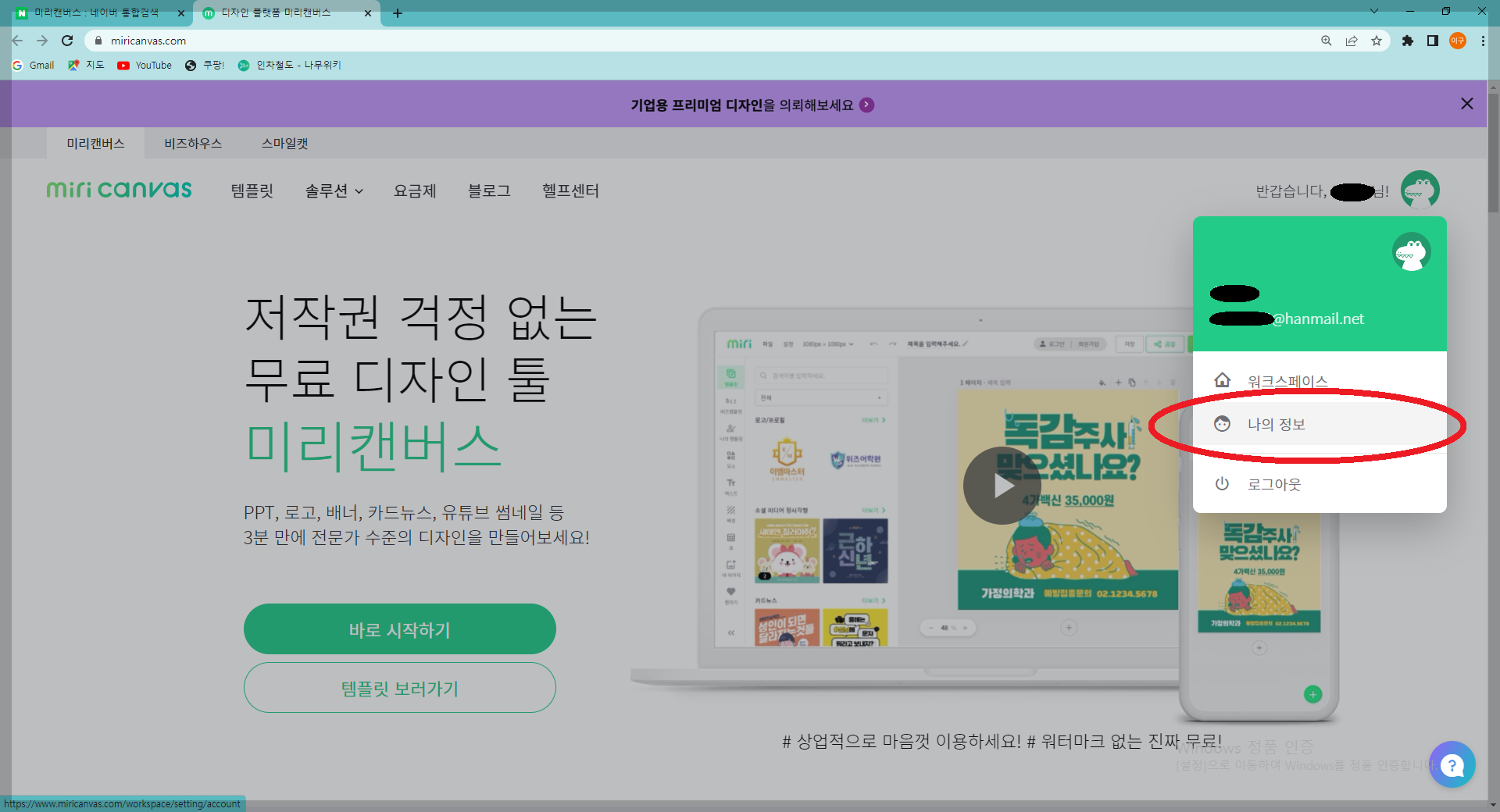Click arrow icon in premium design banner
This screenshot has width=1500, height=812.
point(866,105)
